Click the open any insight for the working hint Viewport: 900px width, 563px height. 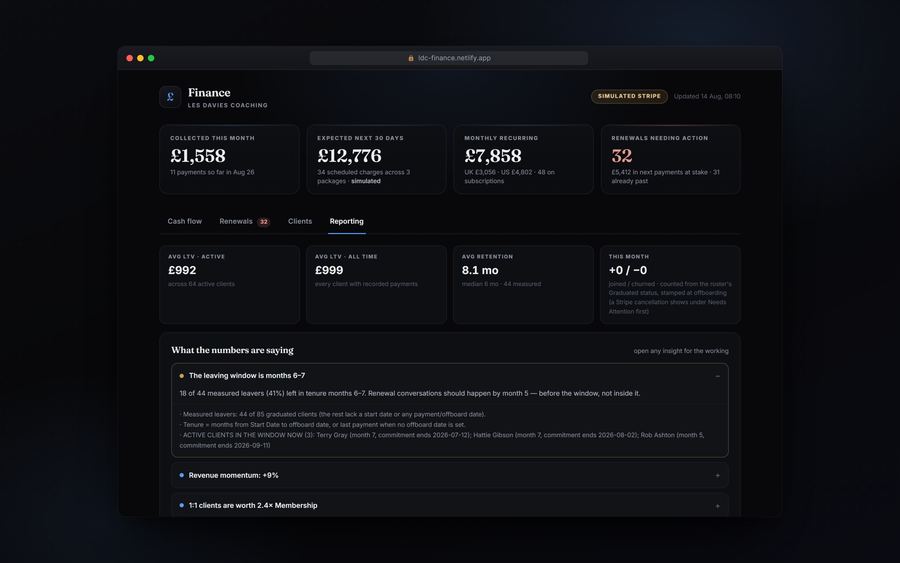681,351
